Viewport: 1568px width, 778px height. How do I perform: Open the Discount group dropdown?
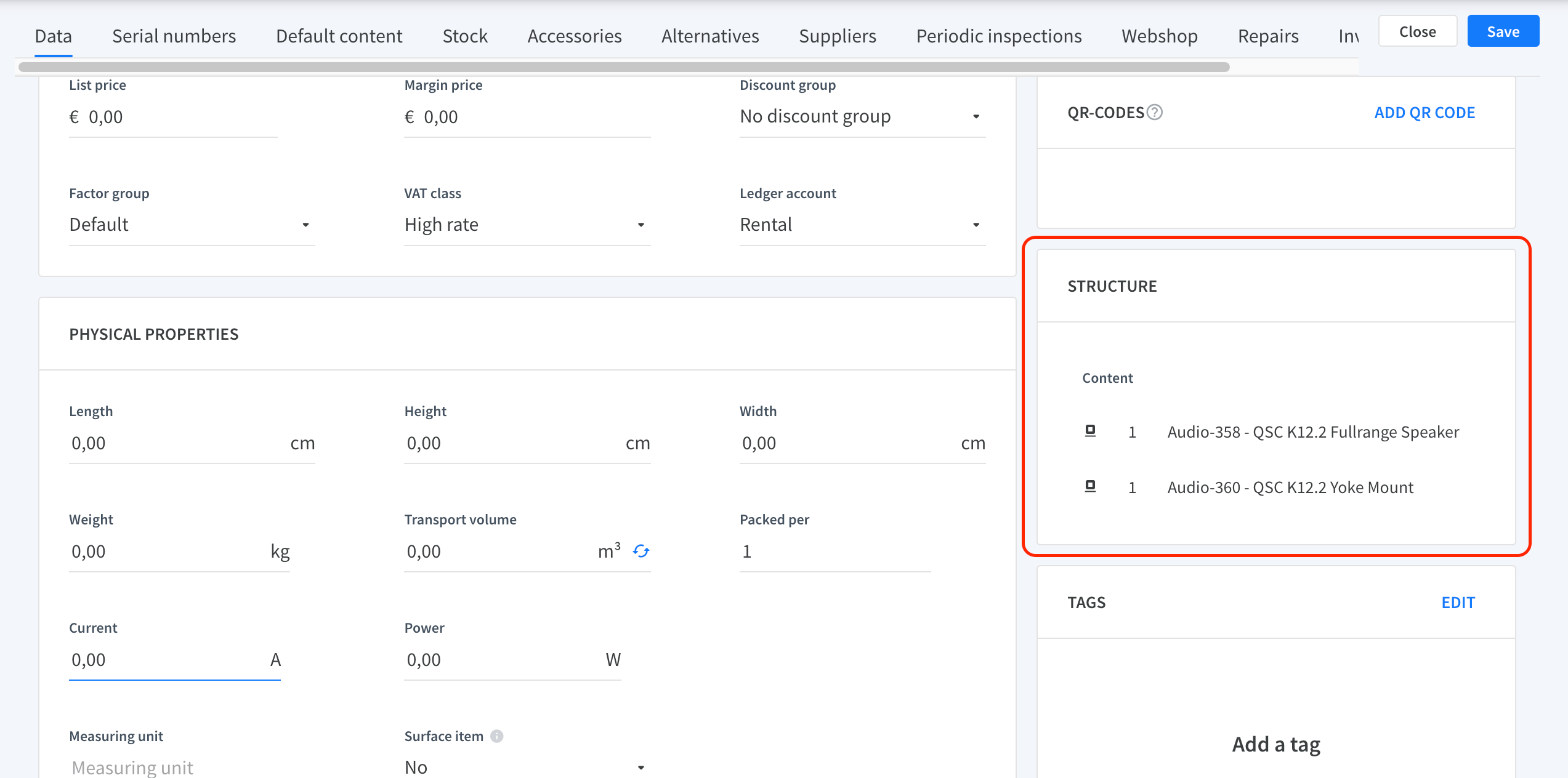click(862, 116)
